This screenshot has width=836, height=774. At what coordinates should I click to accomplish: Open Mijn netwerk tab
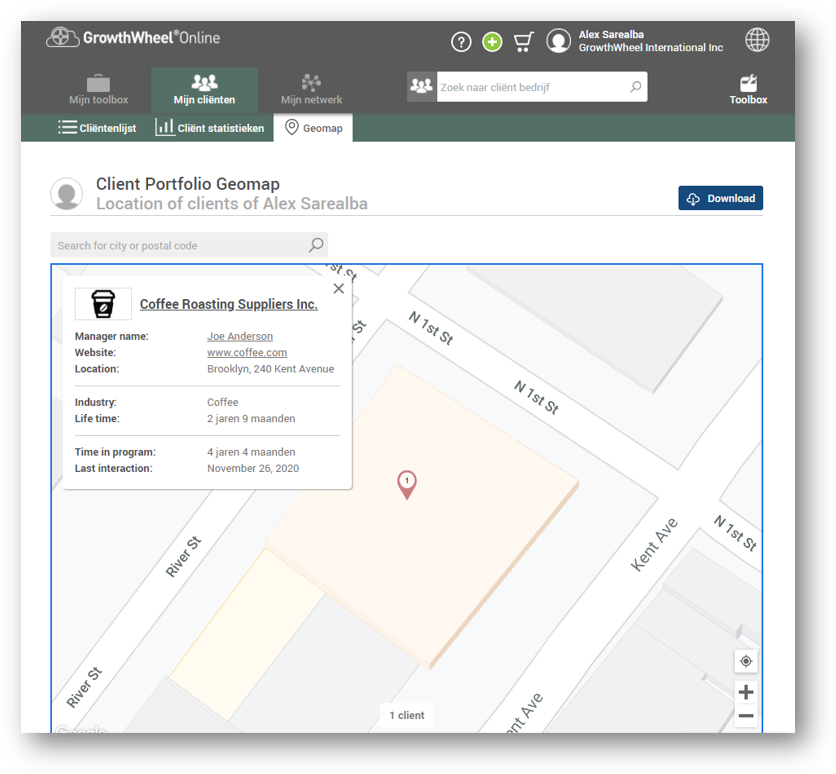pyautogui.click(x=311, y=90)
